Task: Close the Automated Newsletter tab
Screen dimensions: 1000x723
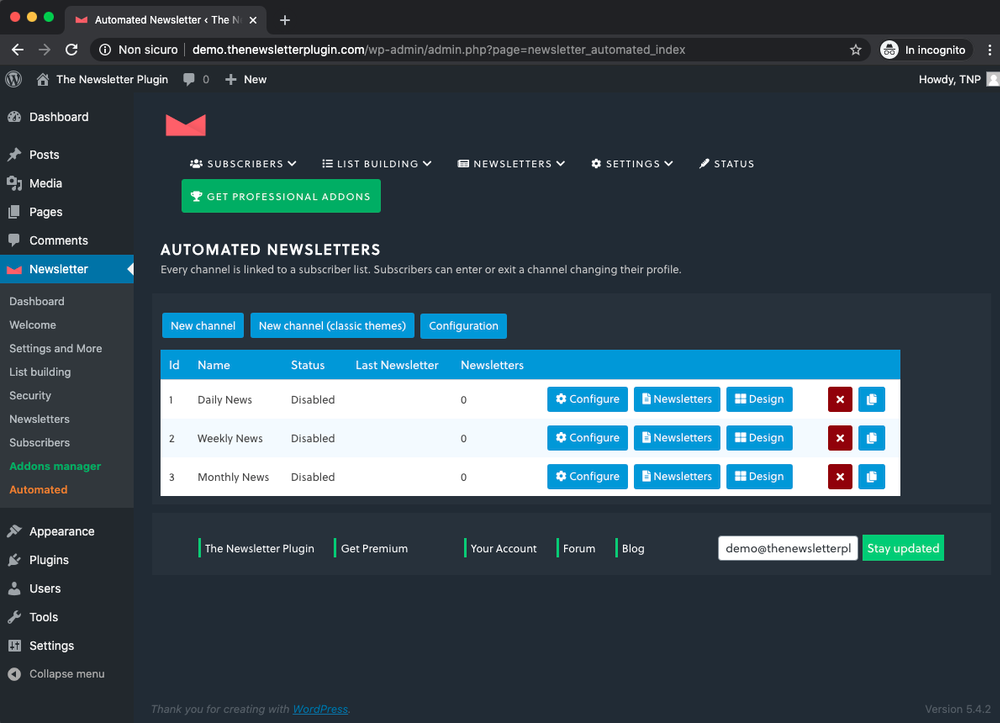Action: point(253,20)
